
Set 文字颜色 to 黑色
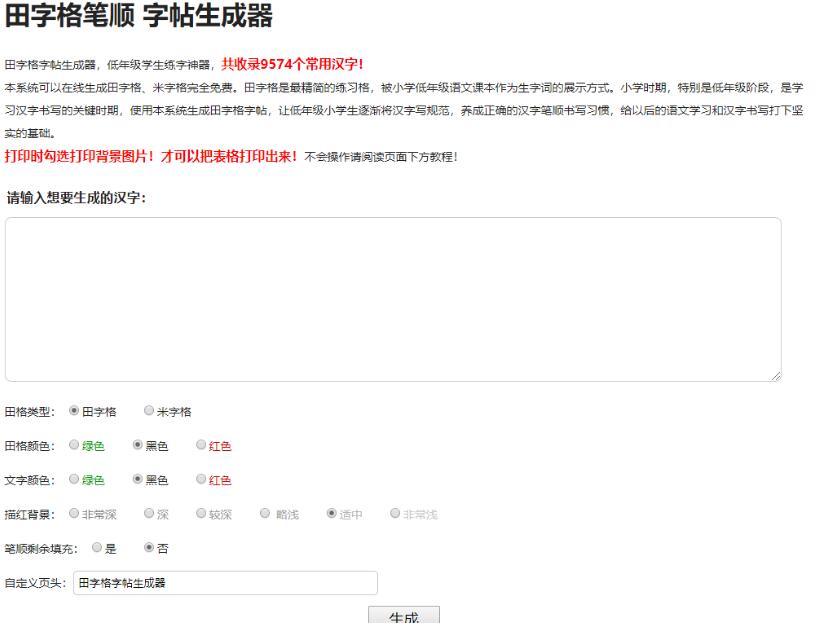(x=138, y=479)
